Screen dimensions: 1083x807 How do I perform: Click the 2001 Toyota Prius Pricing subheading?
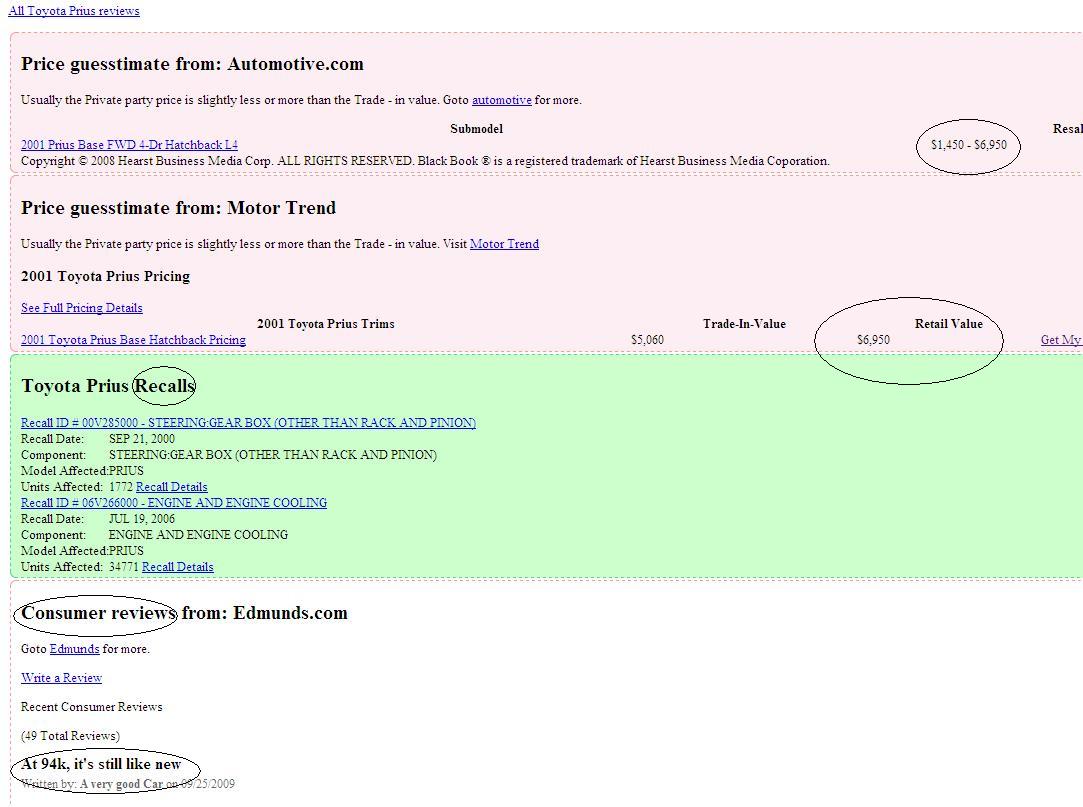point(105,276)
